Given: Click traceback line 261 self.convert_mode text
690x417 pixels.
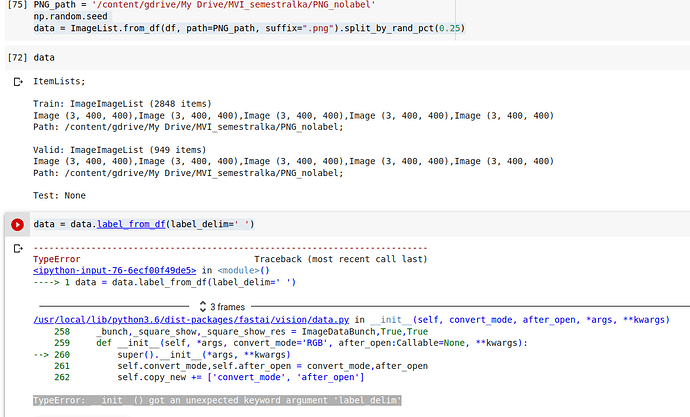Looking at the screenshot, I should click(272, 366).
